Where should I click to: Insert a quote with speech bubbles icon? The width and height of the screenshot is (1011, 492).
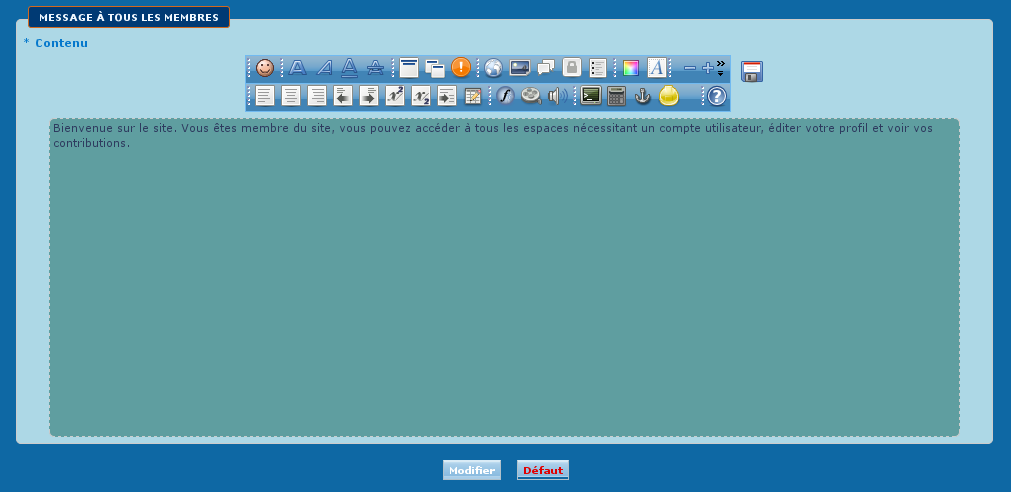point(546,68)
